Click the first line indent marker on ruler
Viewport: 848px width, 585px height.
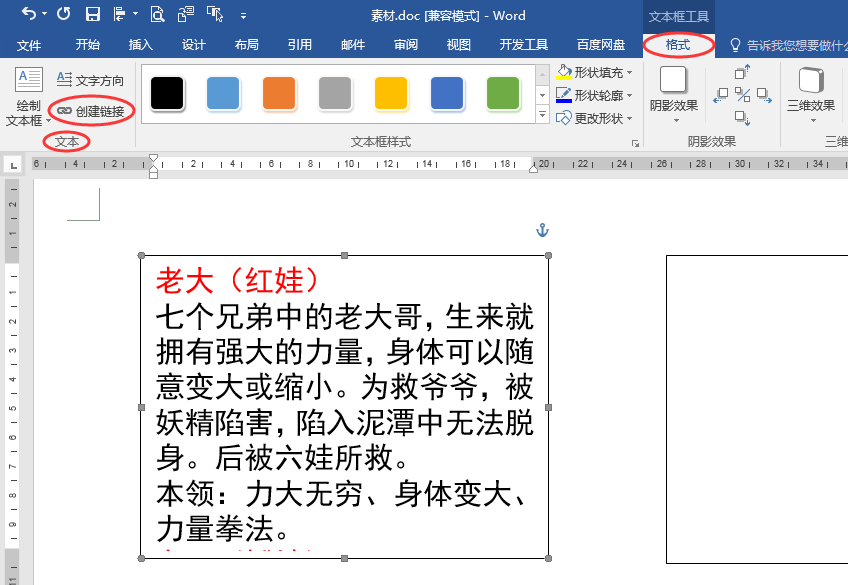click(154, 158)
